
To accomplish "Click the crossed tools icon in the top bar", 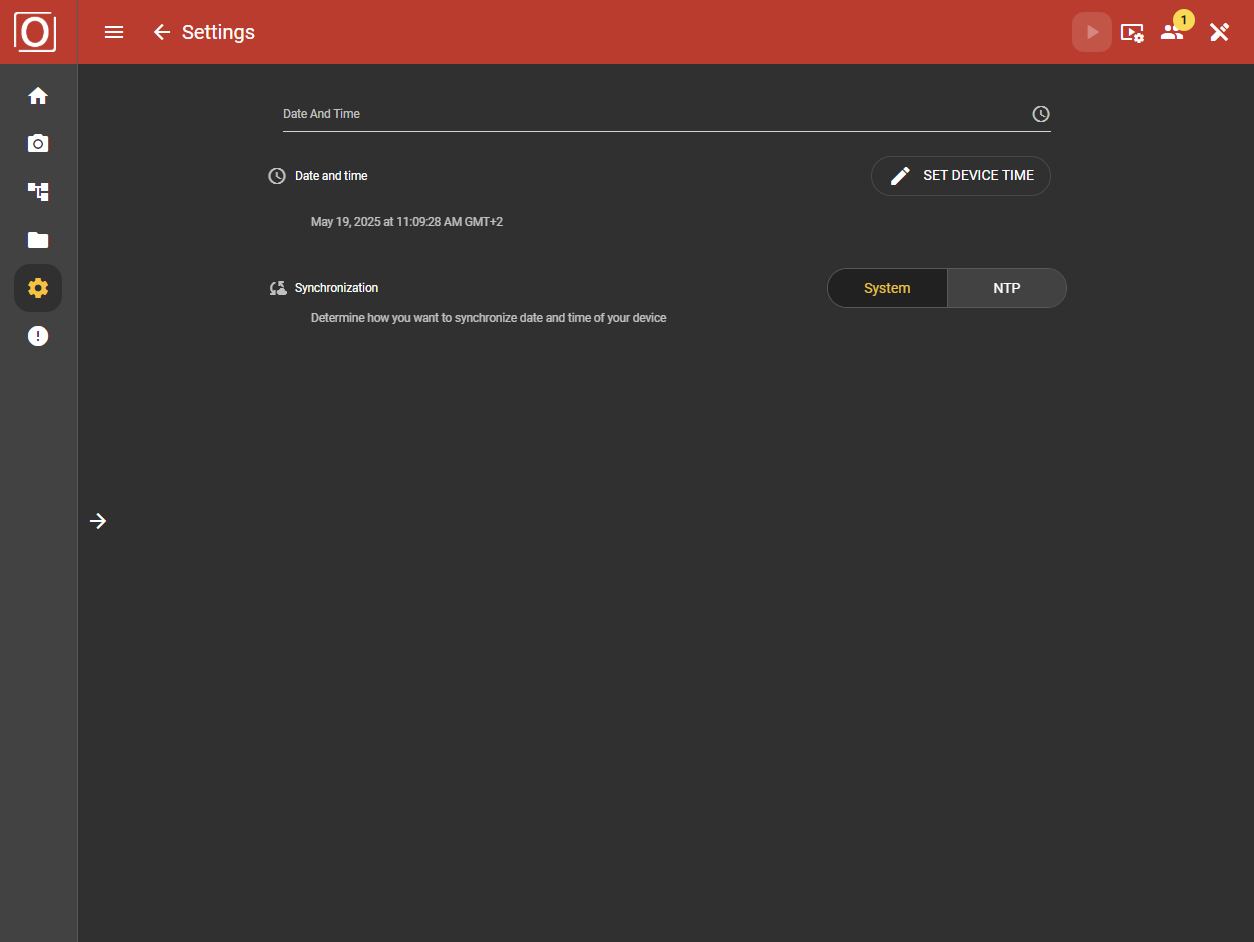I will click(1219, 32).
